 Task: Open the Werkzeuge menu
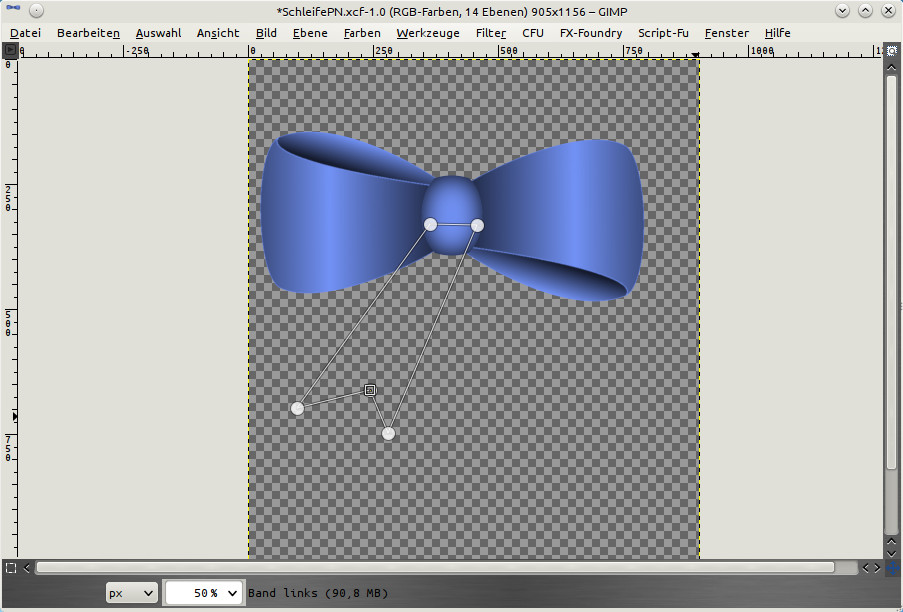point(427,33)
